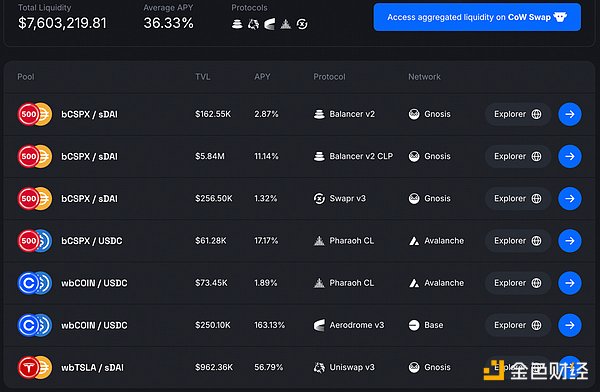Click the Balancer protocol icon in header
The image size is (600, 392).
tap(237, 24)
